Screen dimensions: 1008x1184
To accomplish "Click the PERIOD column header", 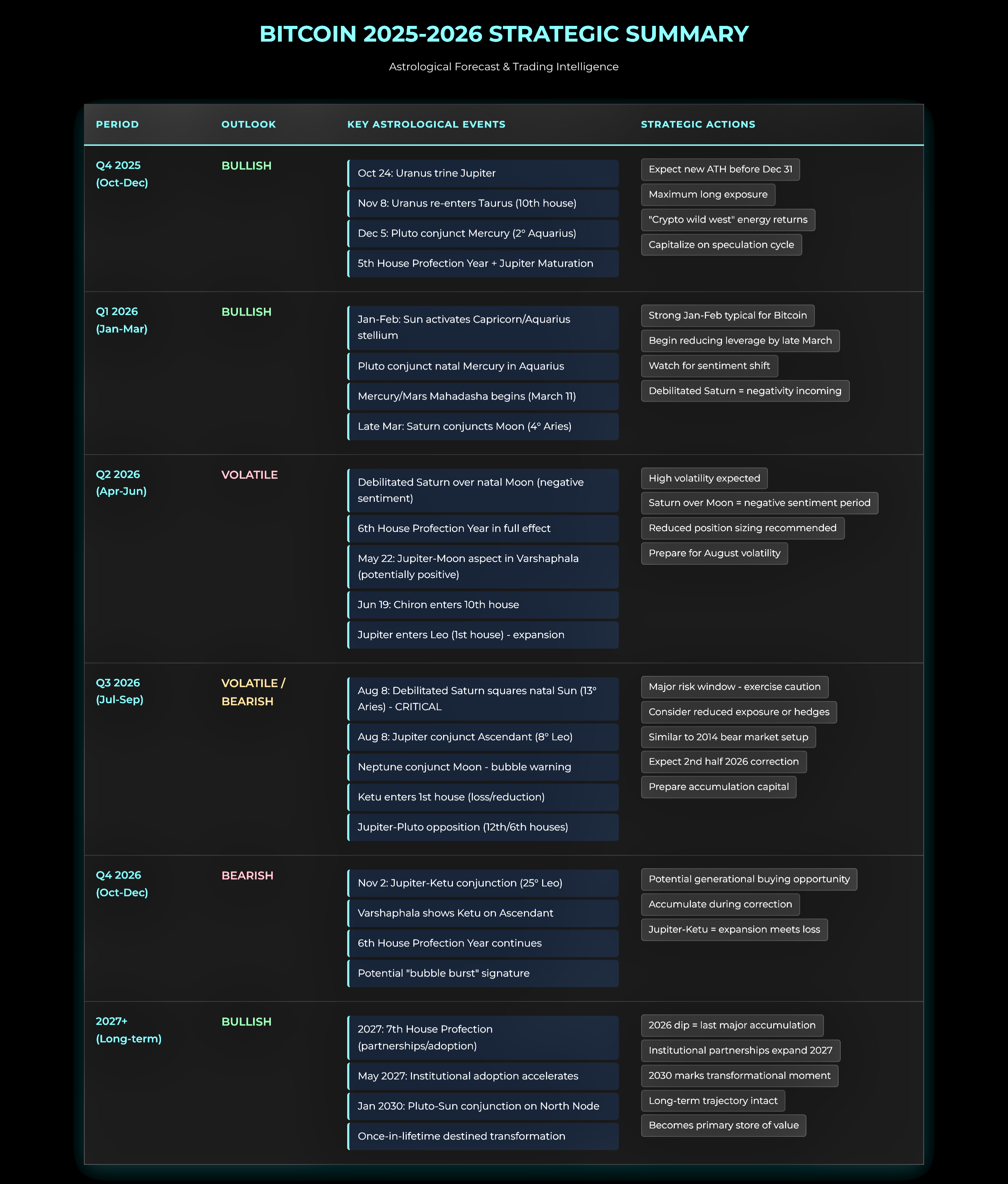I will pos(117,125).
